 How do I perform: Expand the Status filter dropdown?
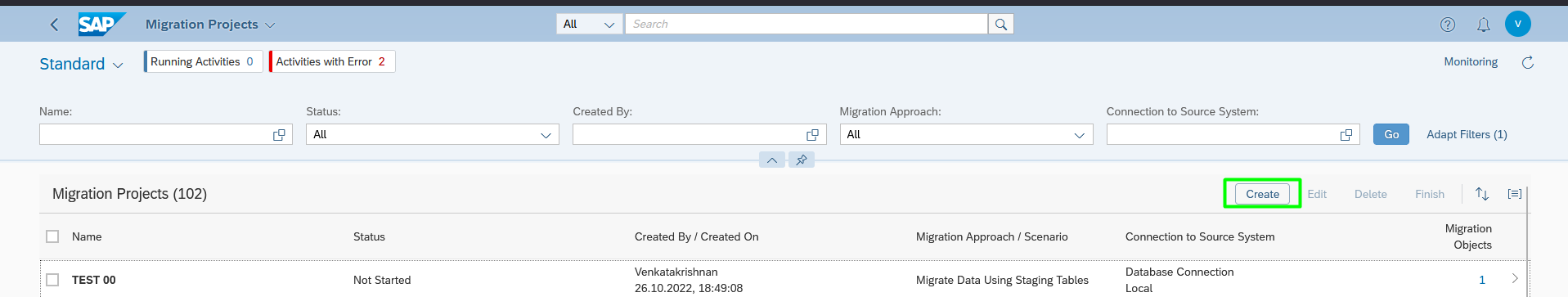pos(546,135)
